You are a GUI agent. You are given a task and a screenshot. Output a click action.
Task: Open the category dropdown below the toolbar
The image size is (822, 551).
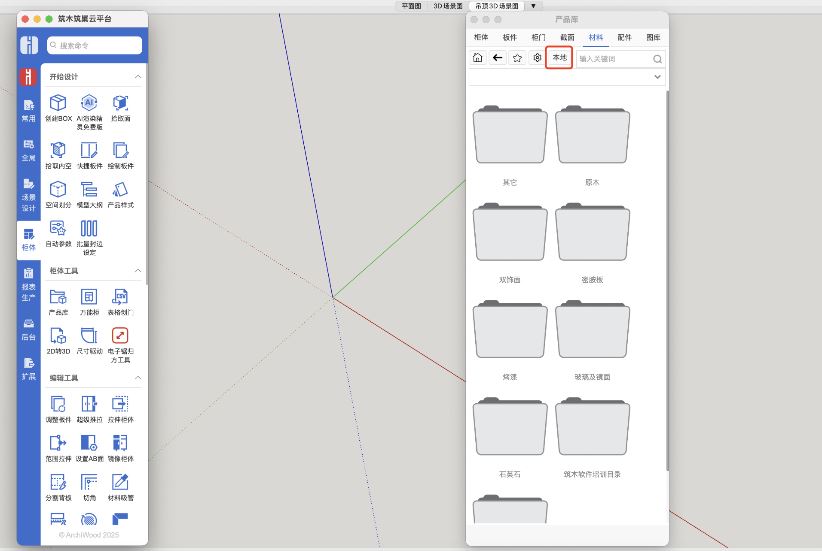tap(657, 77)
